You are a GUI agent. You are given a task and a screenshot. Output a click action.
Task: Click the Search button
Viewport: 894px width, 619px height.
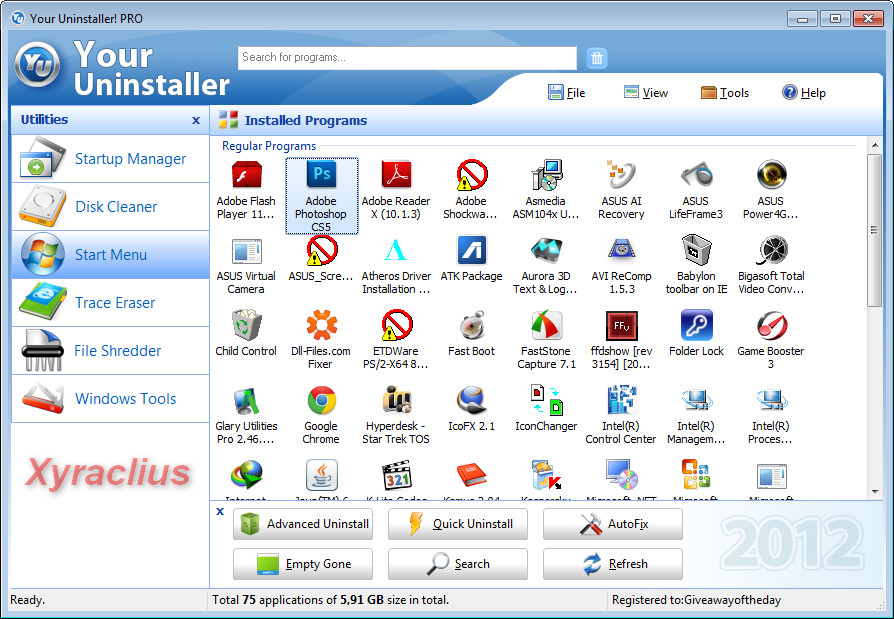point(458,564)
